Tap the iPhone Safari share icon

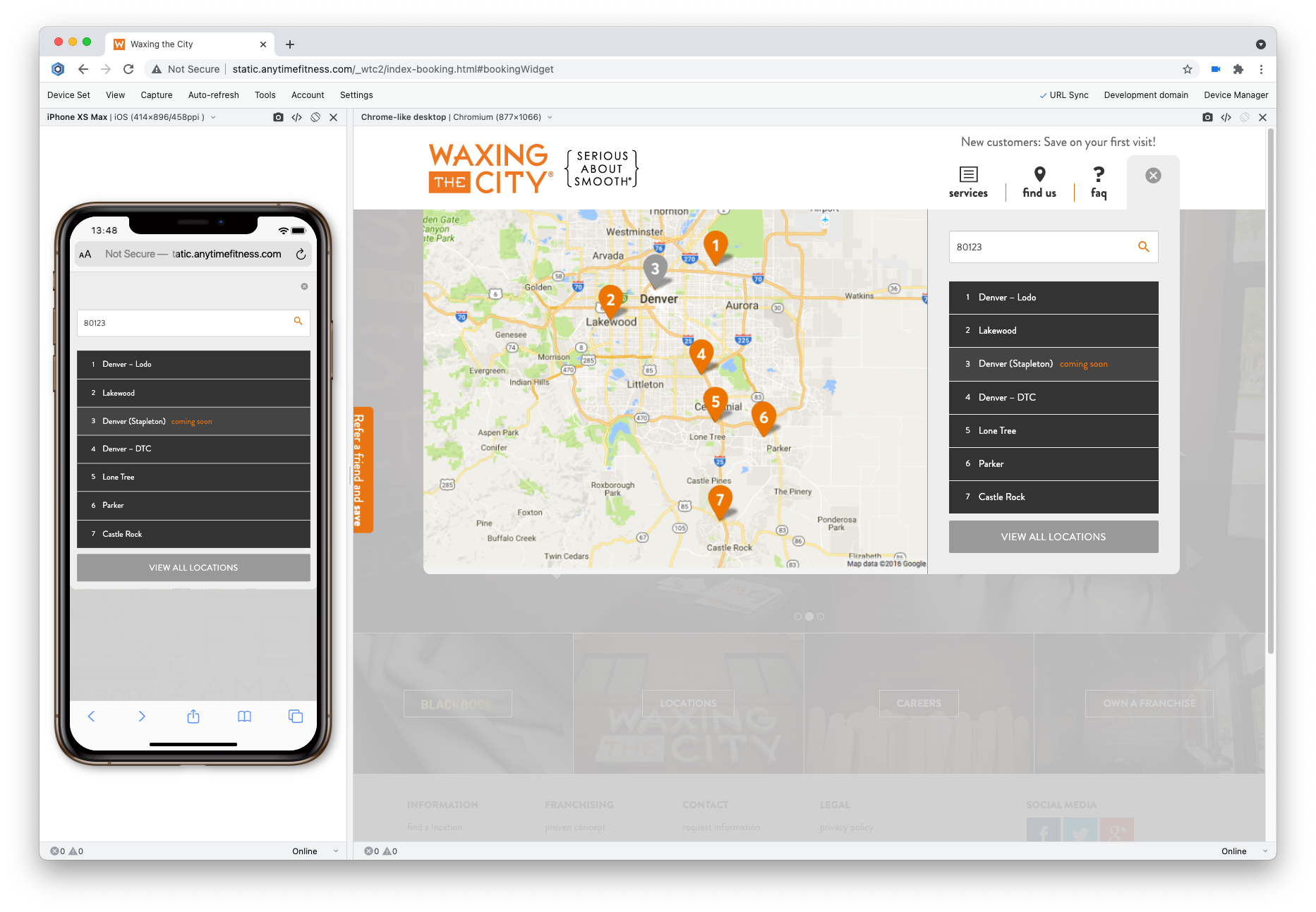(x=193, y=716)
